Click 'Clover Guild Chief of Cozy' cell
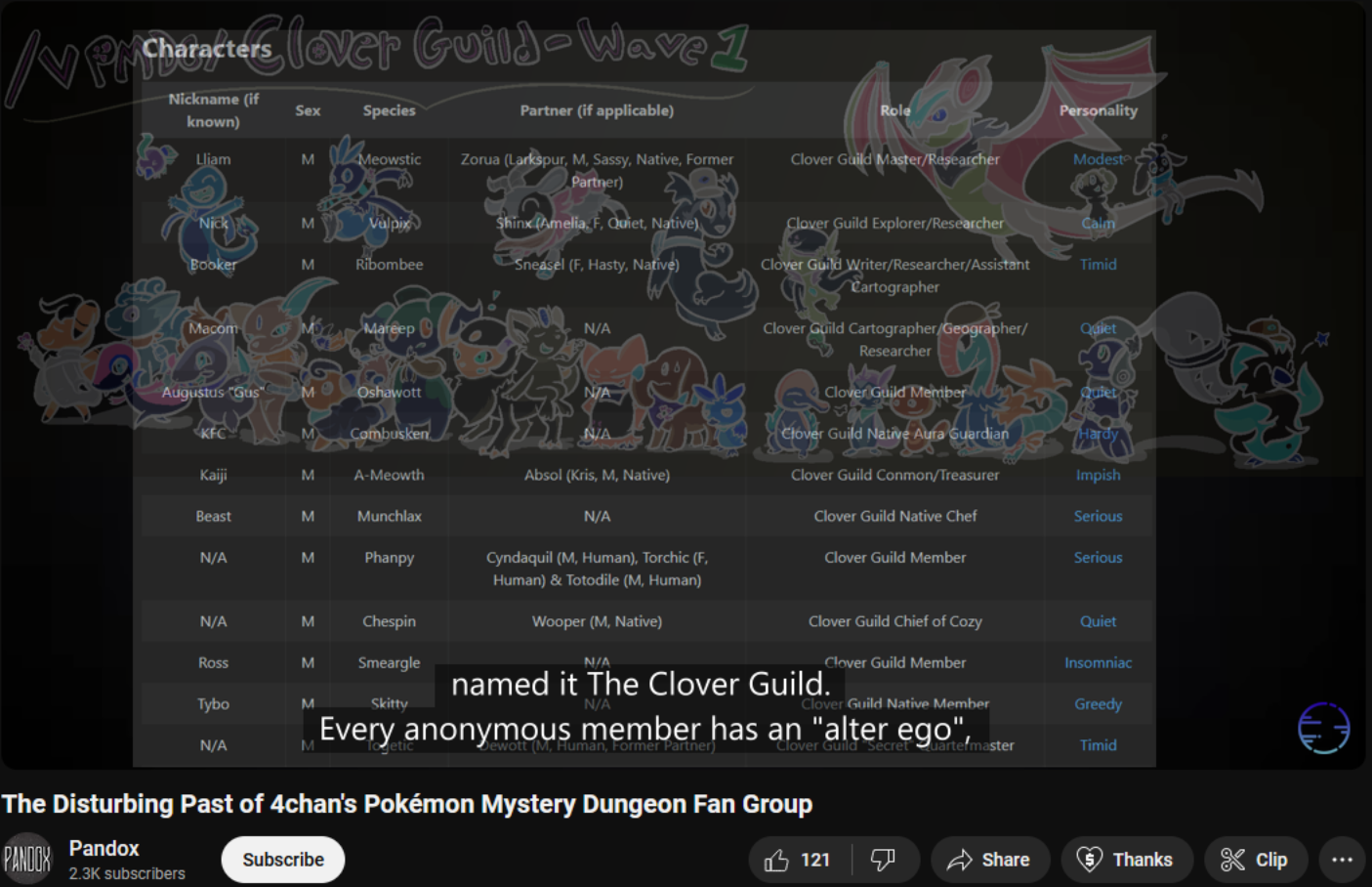The width and height of the screenshot is (1372, 887). (x=894, y=621)
